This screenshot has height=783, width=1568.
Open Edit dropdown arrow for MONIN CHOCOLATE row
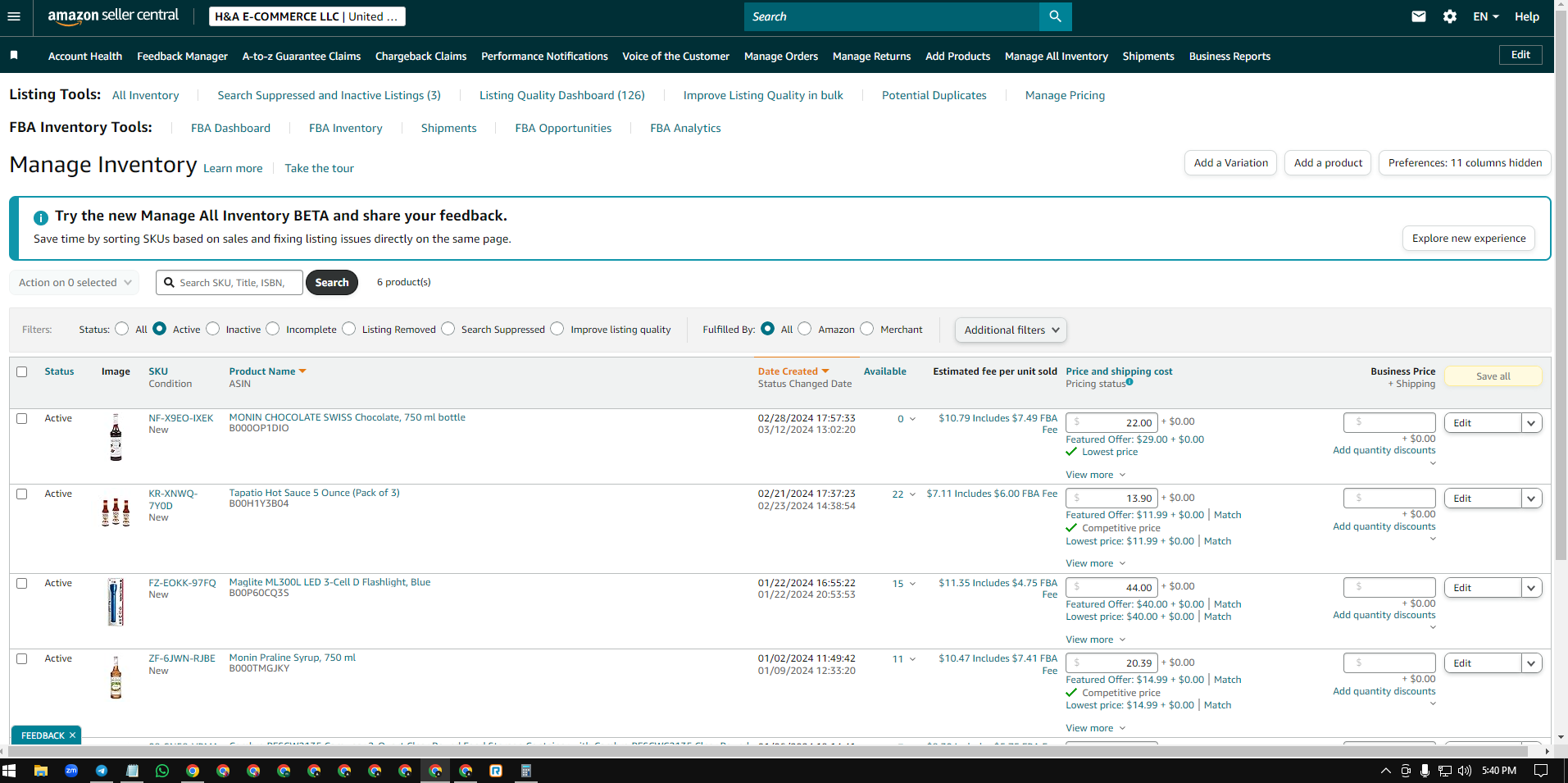tap(1531, 423)
